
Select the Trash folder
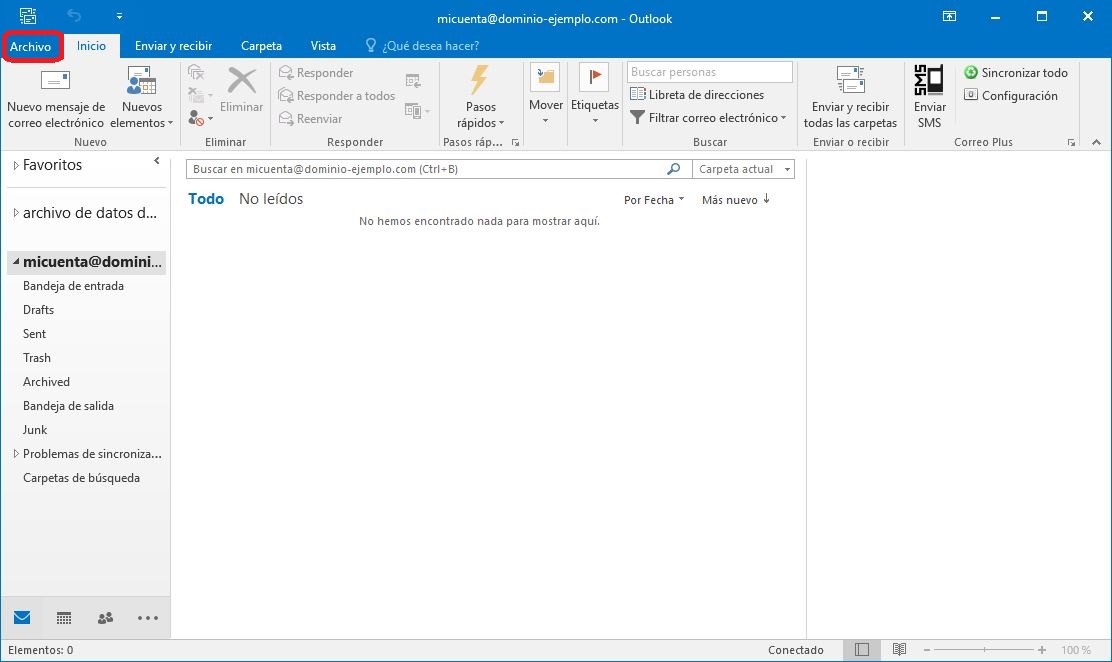(x=37, y=358)
